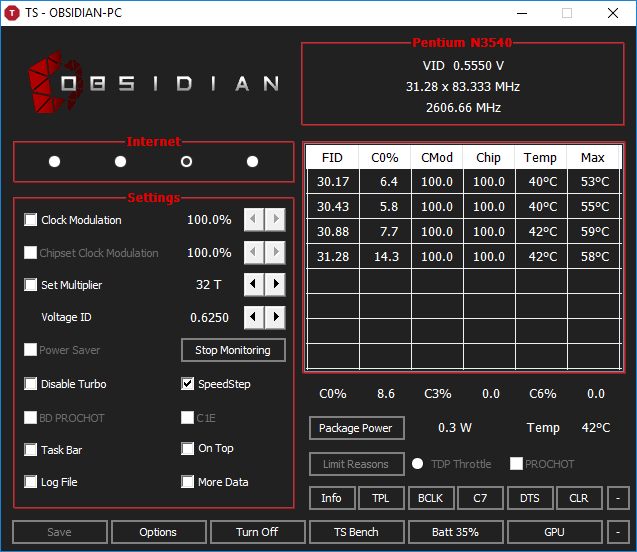The height and width of the screenshot is (552, 637).
Task: Enable the Clock Modulation checkbox
Action: [31, 220]
